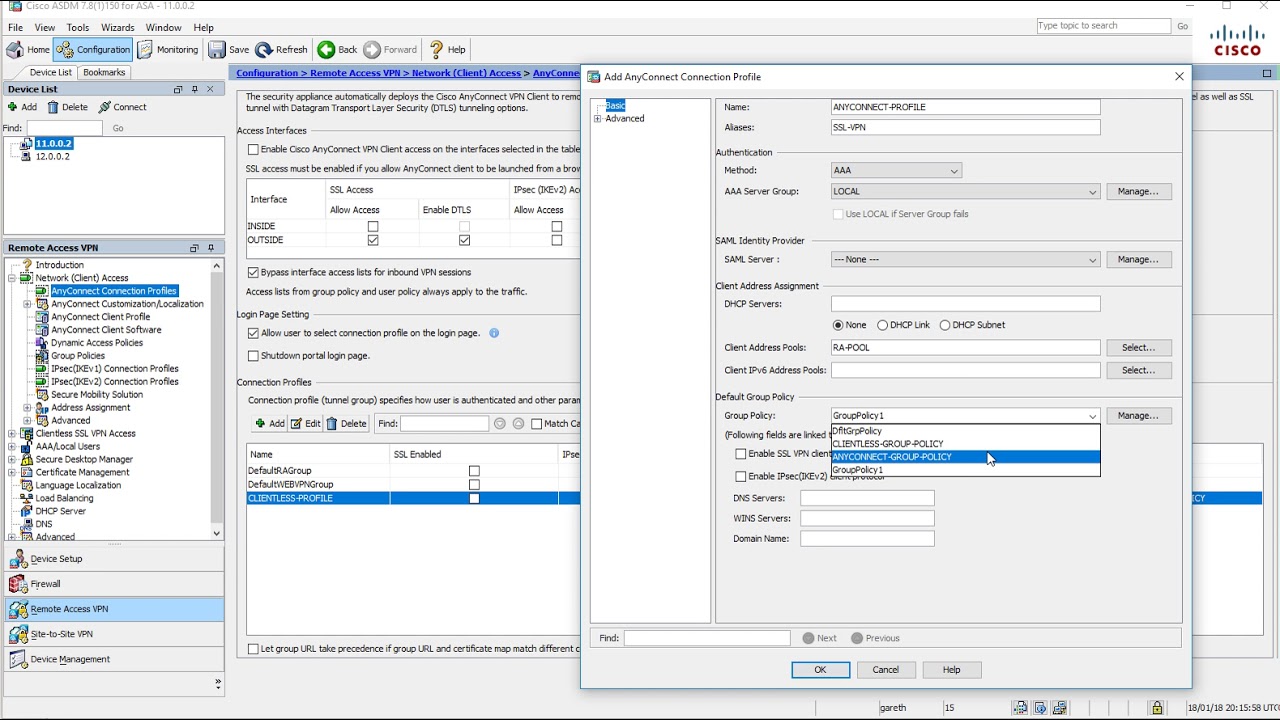
Task: Open DHCP Server tree item
Action: click(60, 511)
